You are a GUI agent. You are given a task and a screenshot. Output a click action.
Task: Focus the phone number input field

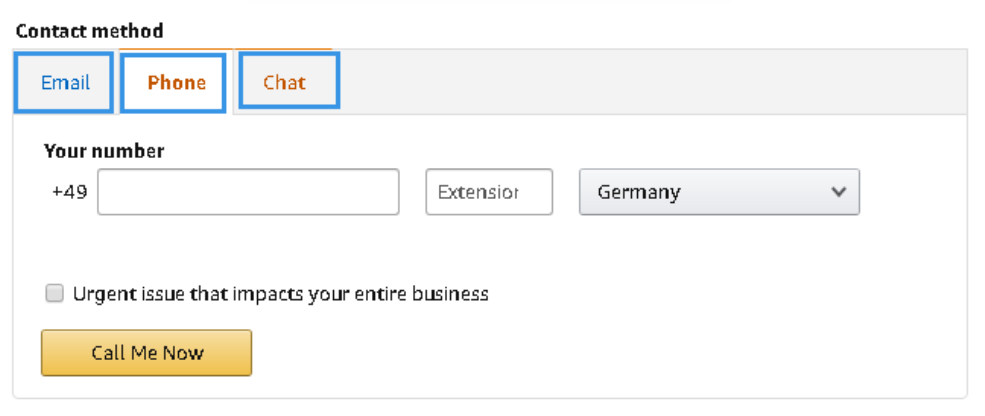pyautogui.click(x=248, y=192)
